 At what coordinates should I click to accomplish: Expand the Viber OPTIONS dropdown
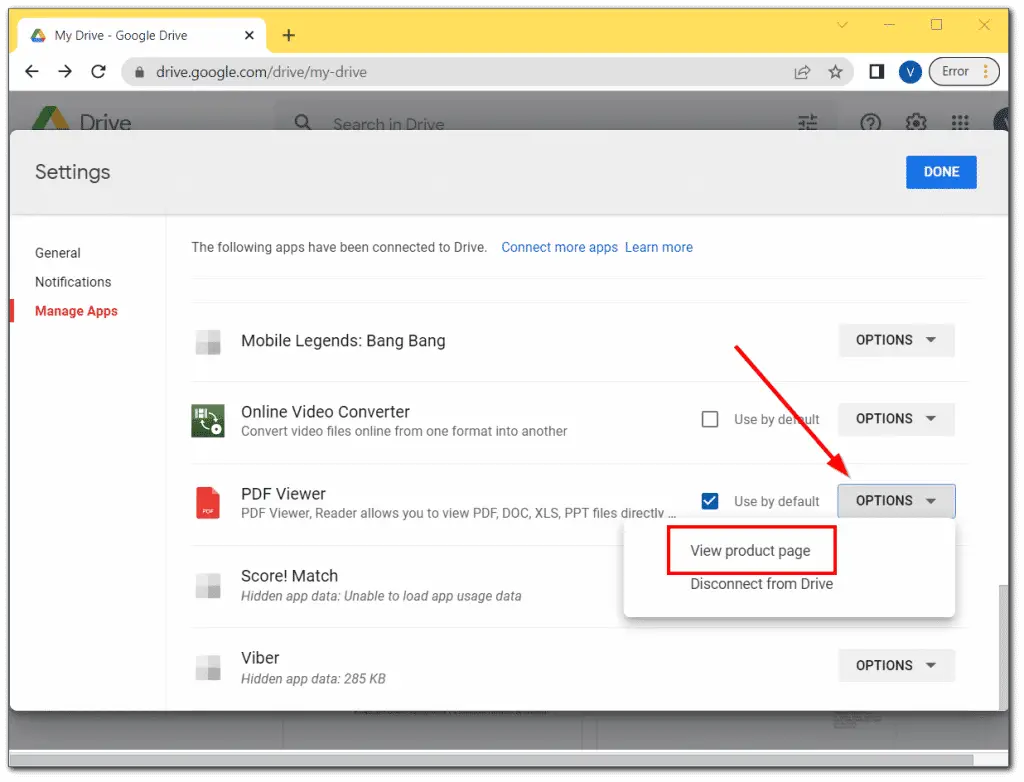pyautogui.click(x=896, y=665)
